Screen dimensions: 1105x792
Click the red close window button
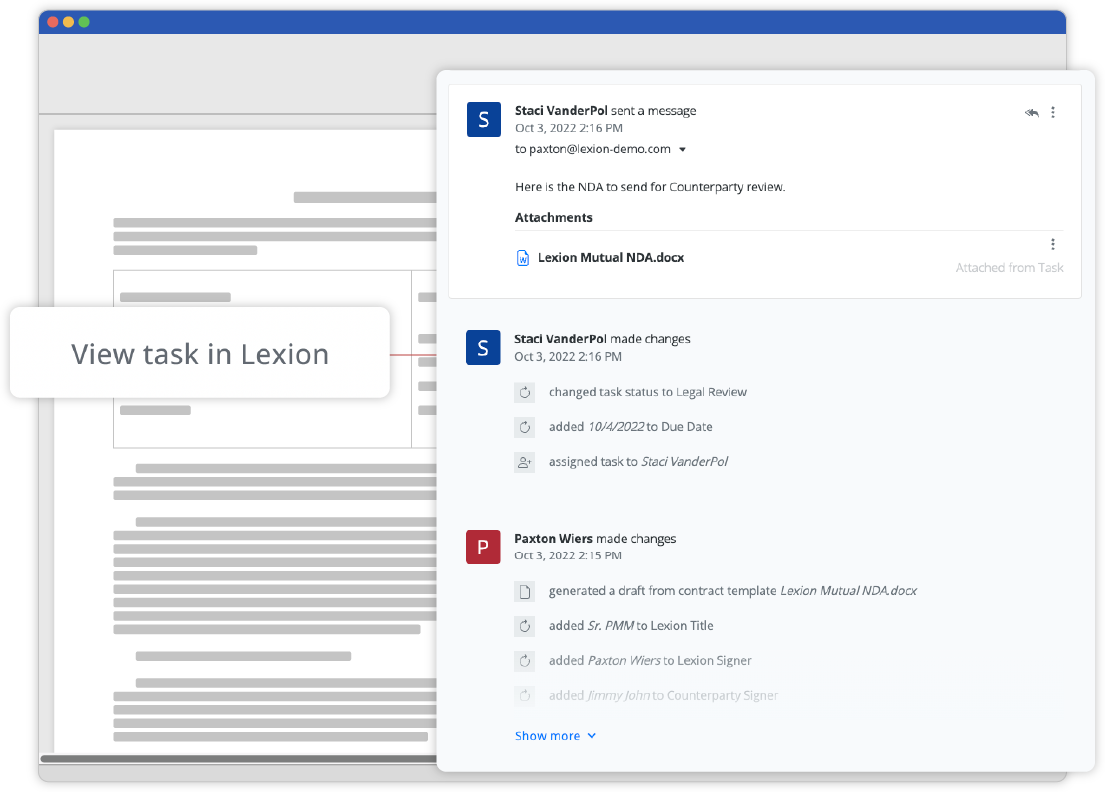tap(53, 22)
